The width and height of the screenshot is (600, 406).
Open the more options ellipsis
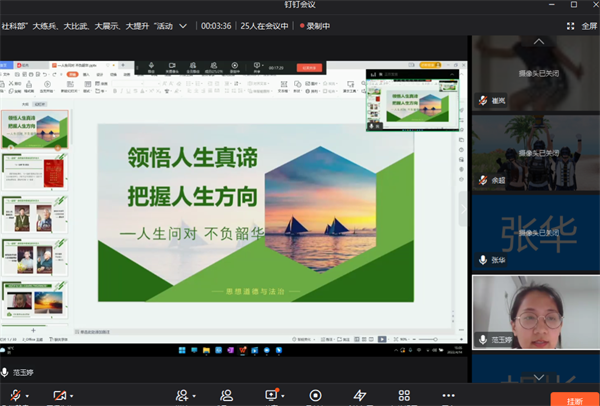click(448, 395)
